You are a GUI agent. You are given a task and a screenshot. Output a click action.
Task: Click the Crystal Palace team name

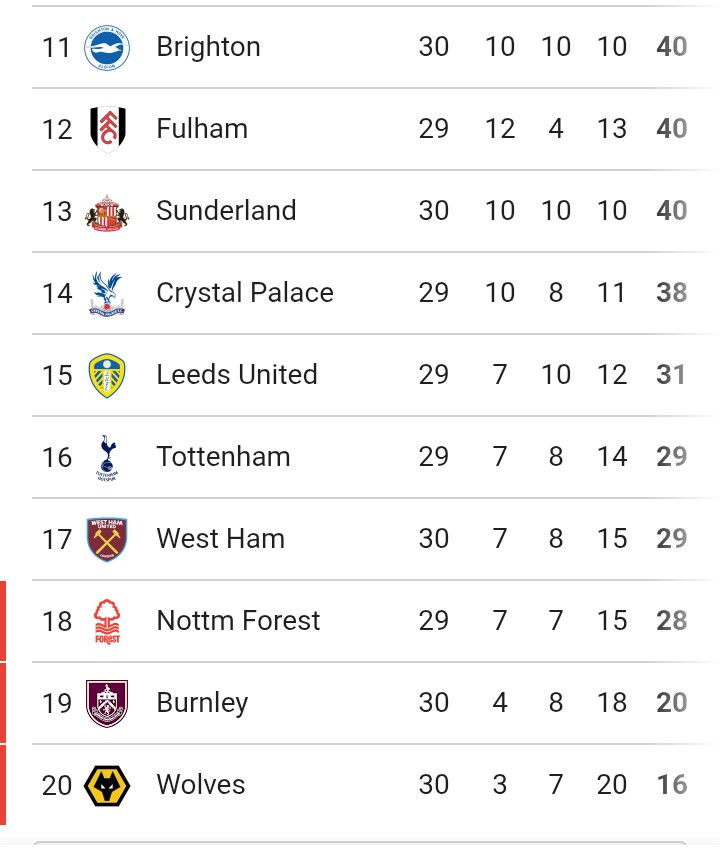(x=245, y=293)
